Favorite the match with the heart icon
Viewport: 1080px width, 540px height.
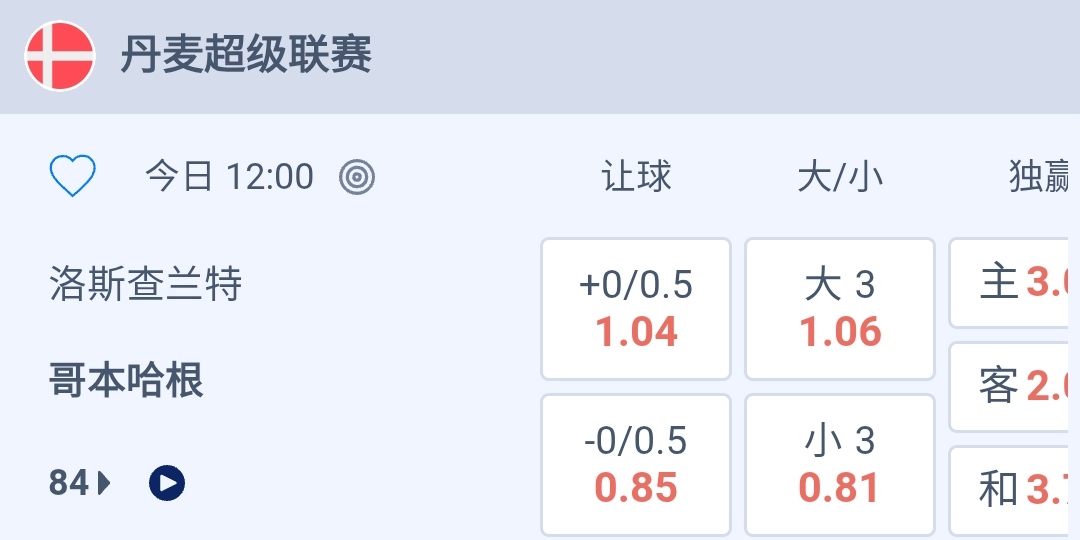[x=73, y=177]
